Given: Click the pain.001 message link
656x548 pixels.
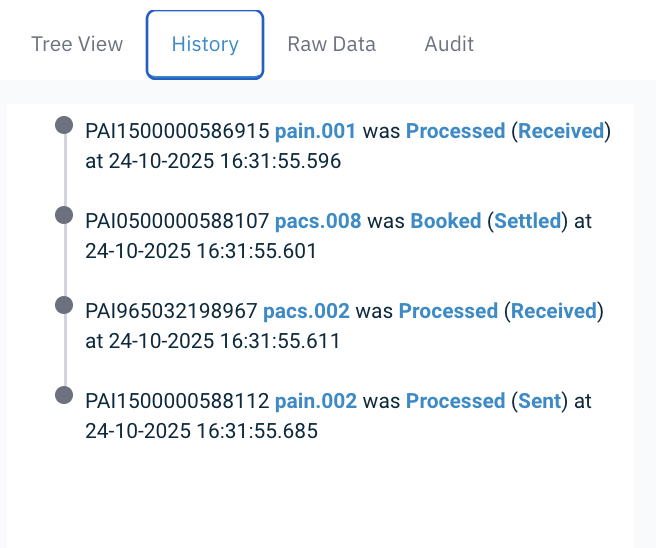Looking at the screenshot, I should pyautogui.click(x=315, y=131).
